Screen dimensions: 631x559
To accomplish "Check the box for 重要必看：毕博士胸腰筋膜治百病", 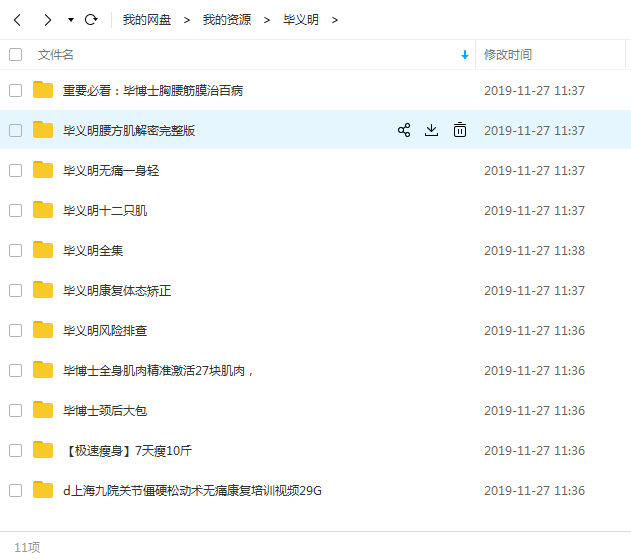I will (15, 90).
